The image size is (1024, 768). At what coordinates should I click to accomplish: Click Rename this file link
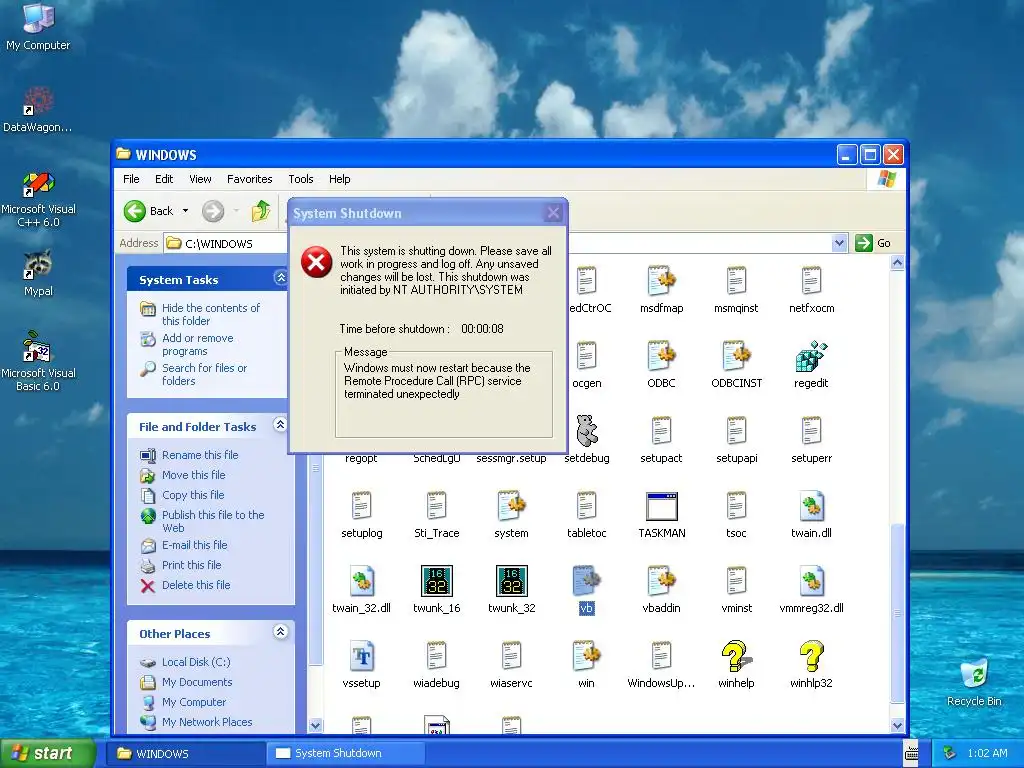pyautogui.click(x=200, y=455)
